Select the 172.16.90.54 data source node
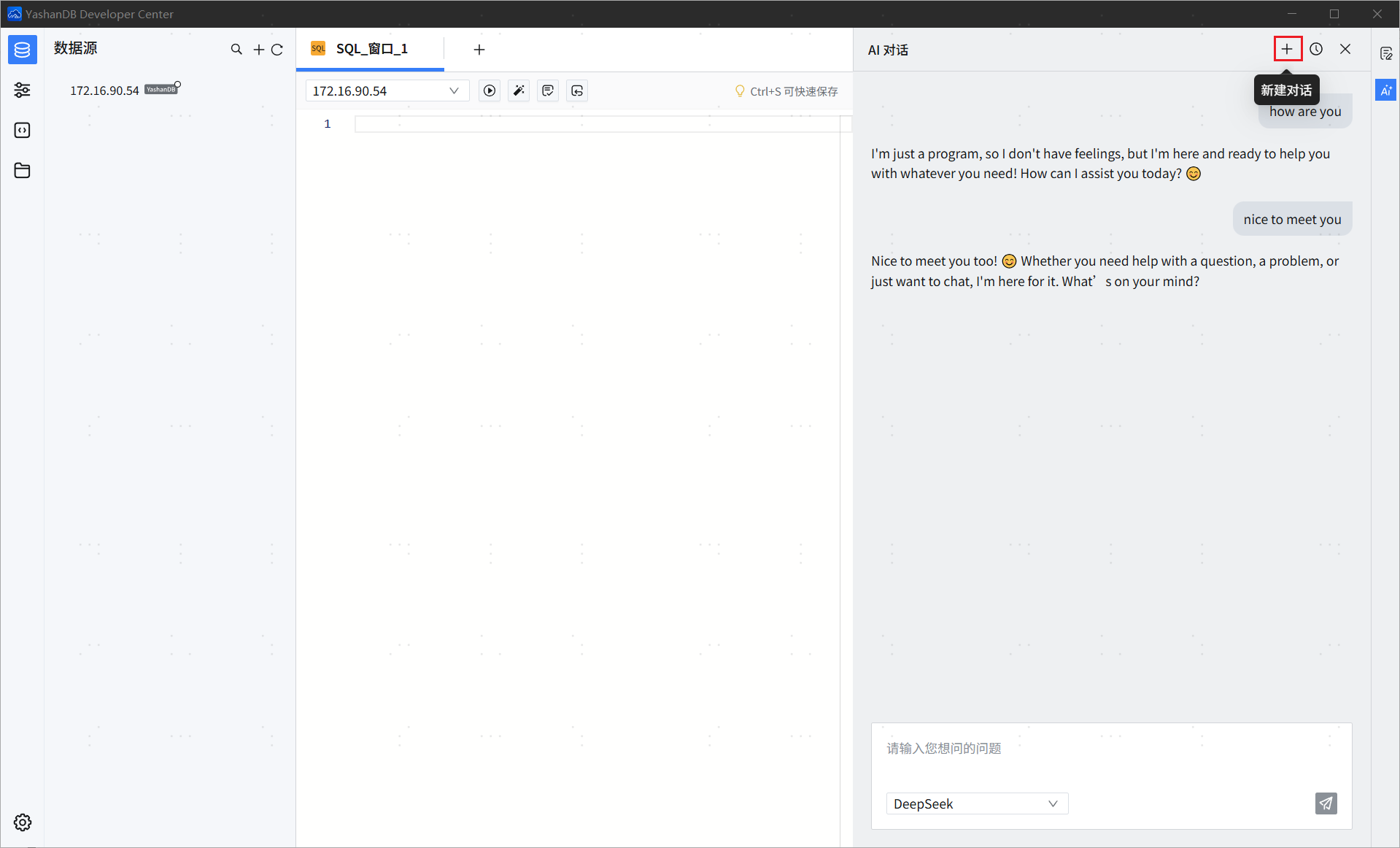Image resolution: width=1400 pixels, height=848 pixels. tap(104, 90)
